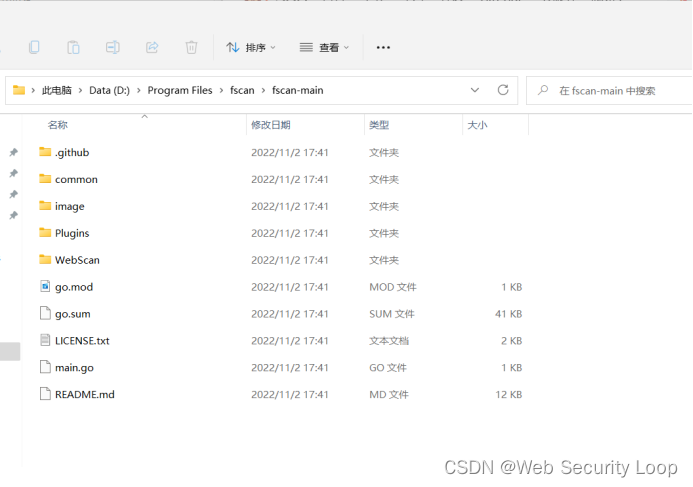The image size is (693, 487).
Task: Open the 查看 view dropdown
Action: tap(325, 47)
